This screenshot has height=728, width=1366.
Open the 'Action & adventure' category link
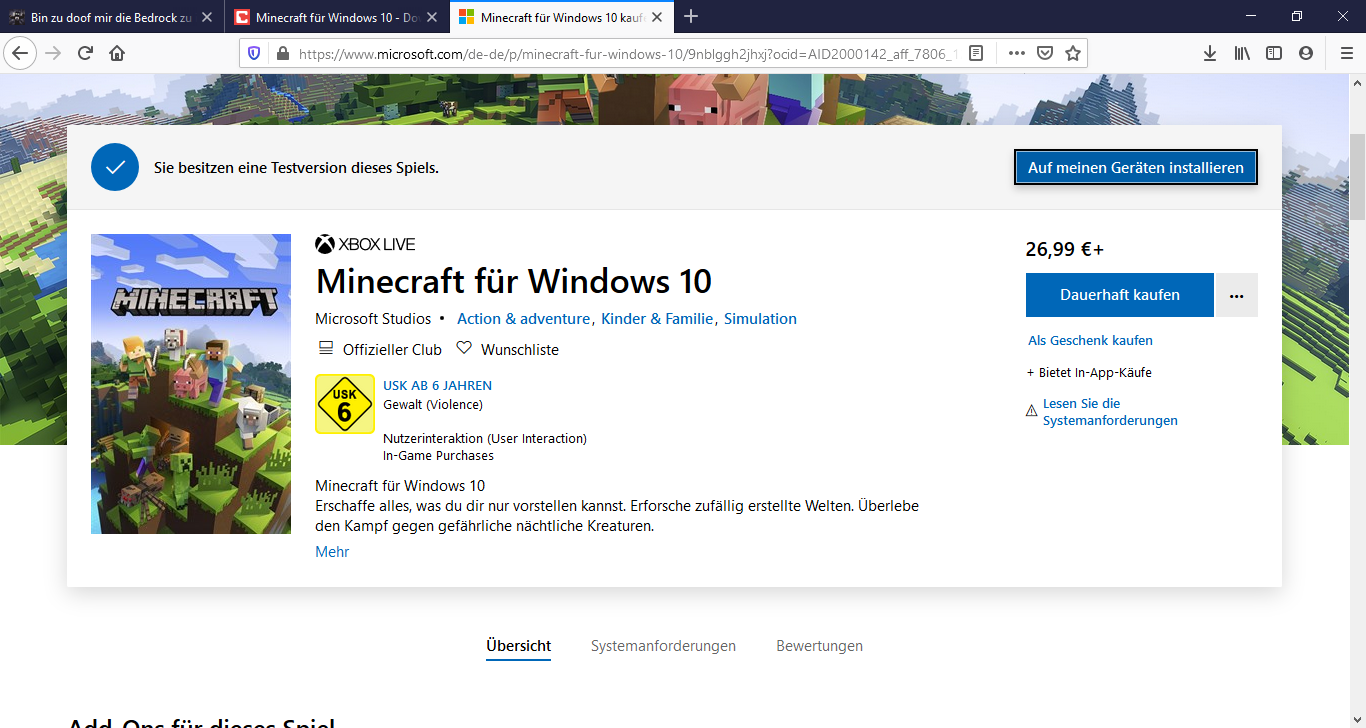(523, 319)
